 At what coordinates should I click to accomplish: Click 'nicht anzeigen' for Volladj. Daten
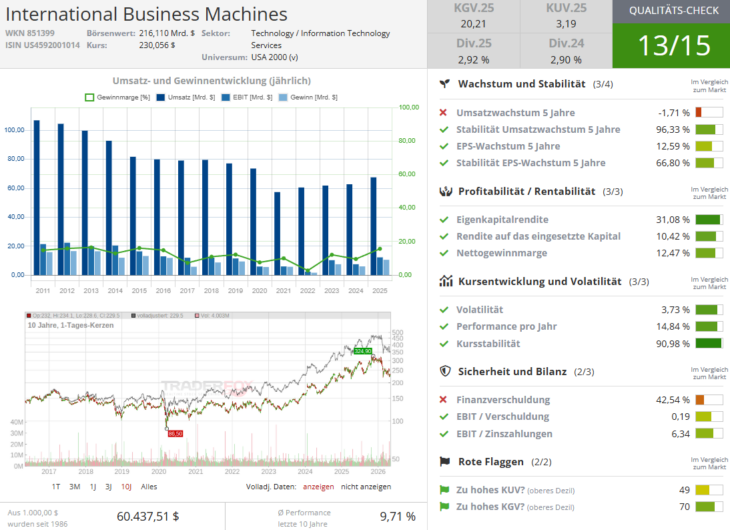coord(366,487)
